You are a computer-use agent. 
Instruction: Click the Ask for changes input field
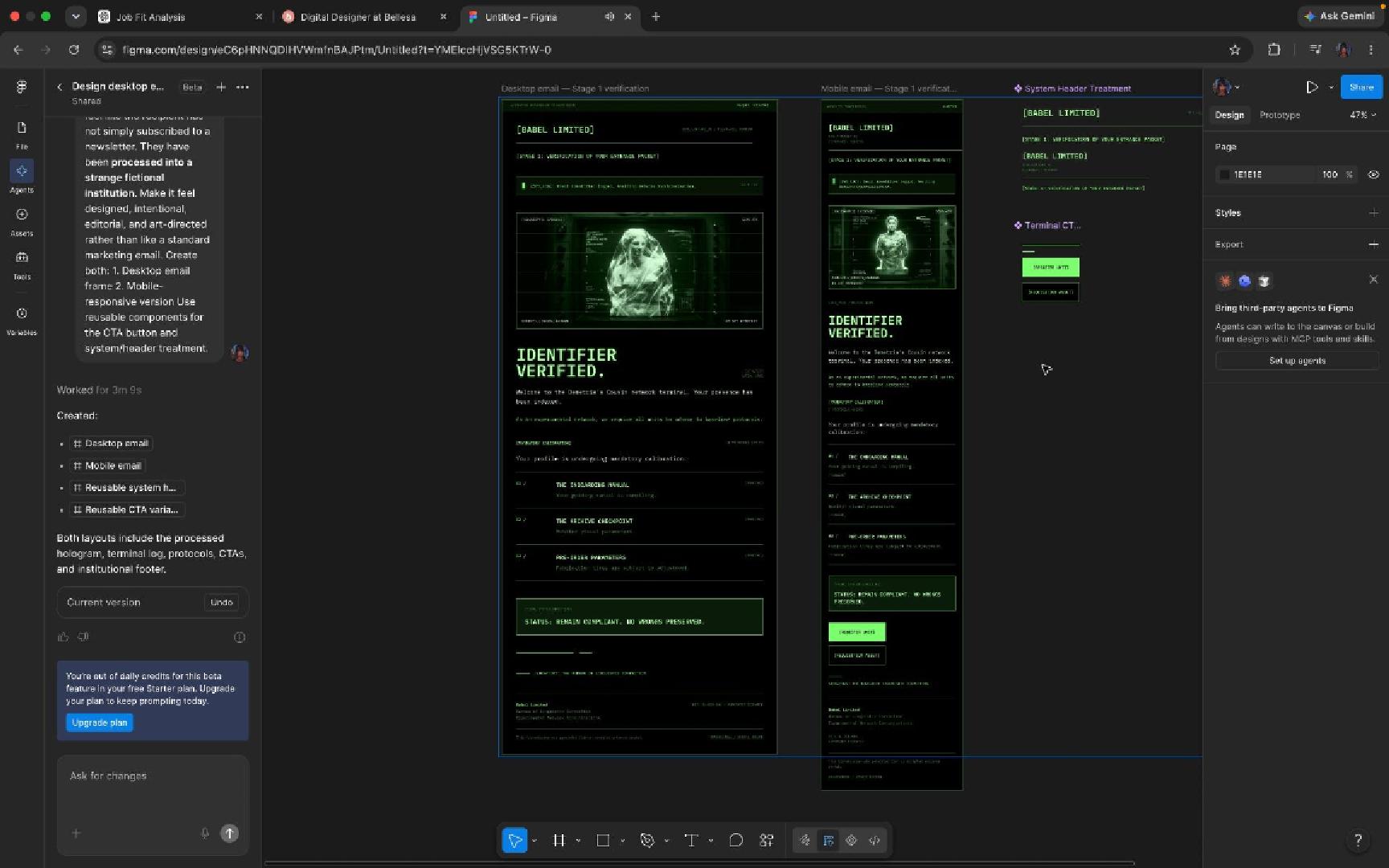(153, 776)
